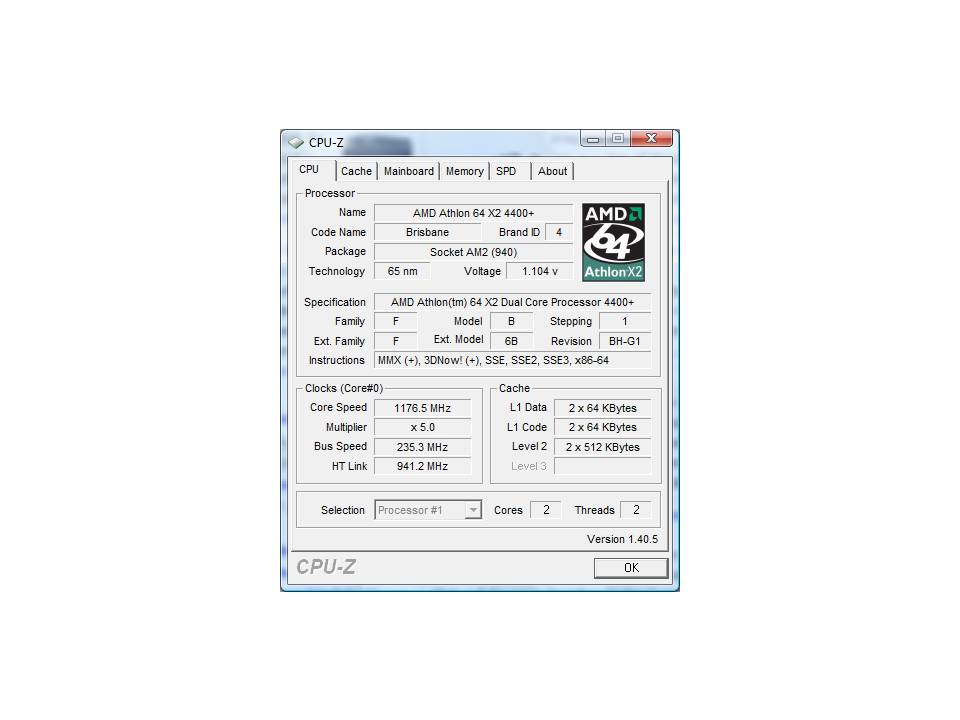Select the Memory tab
The image size is (960, 720).
(x=464, y=171)
